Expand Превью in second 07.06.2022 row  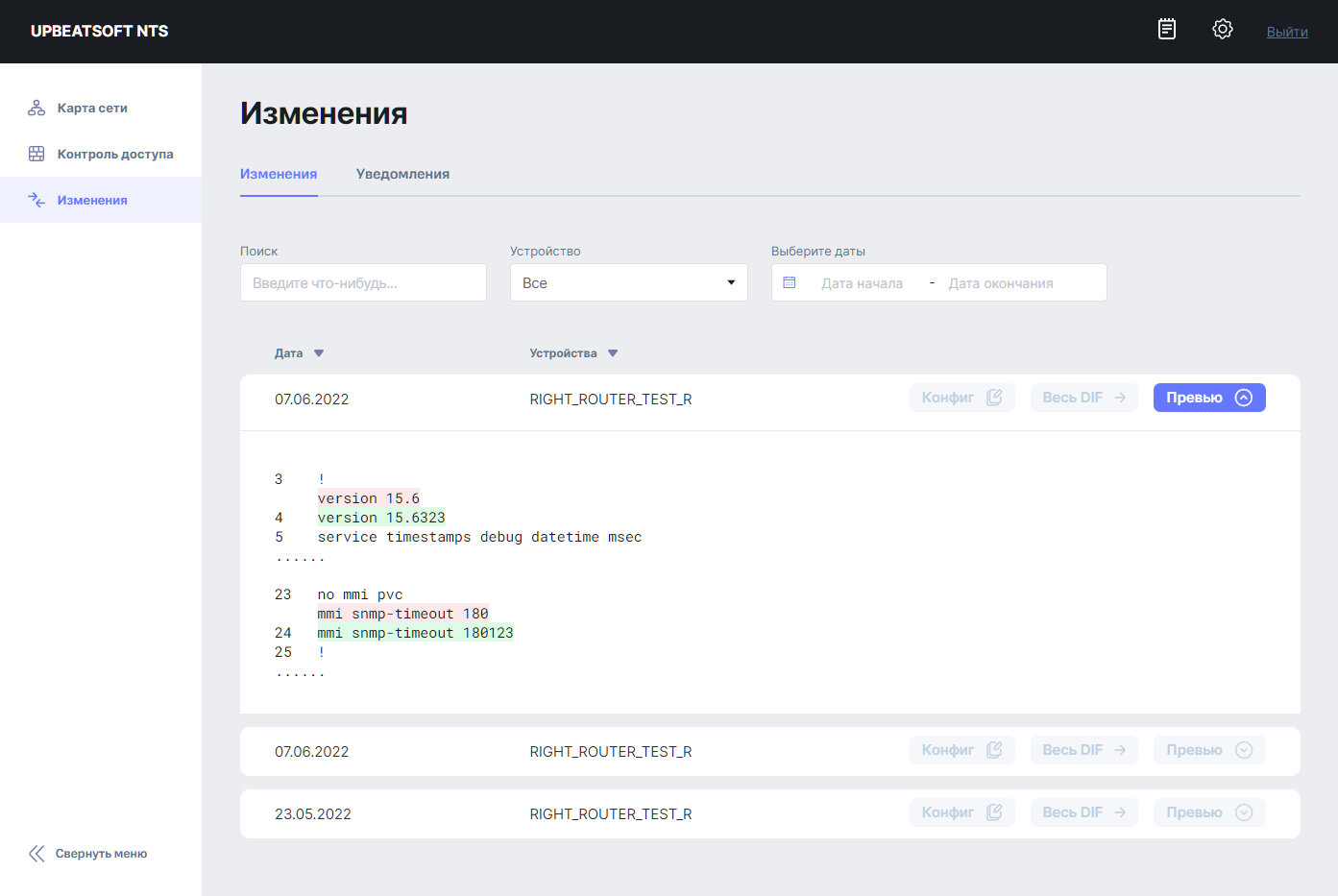1209,750
